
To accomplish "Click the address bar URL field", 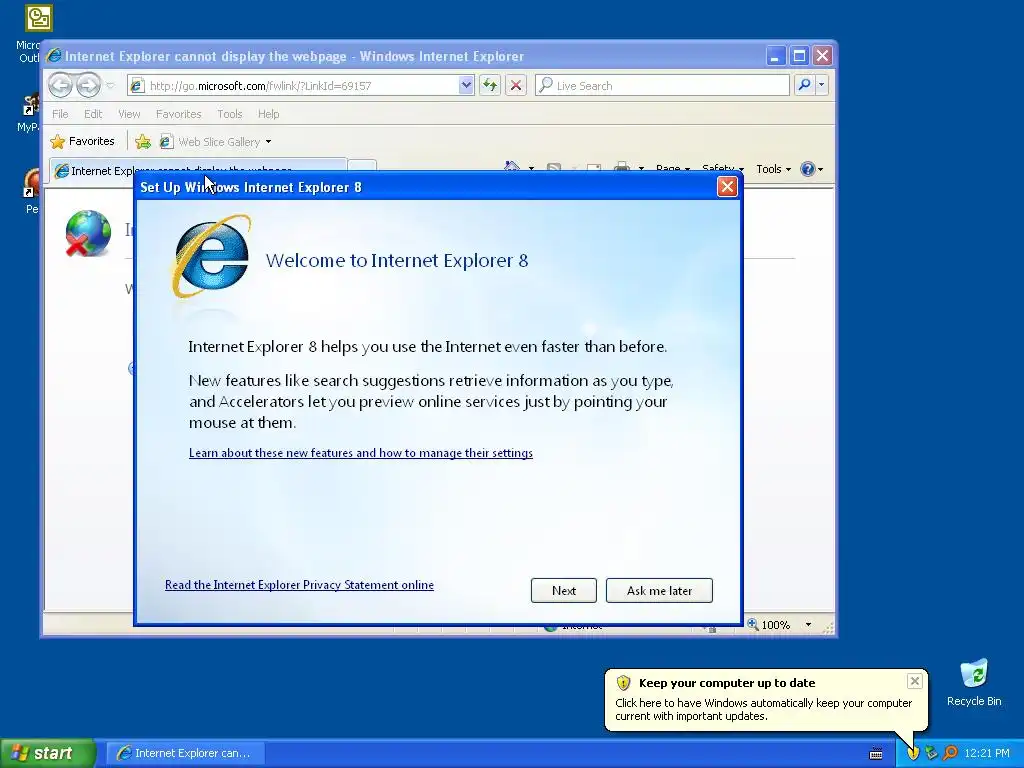I will coord(302,86).
